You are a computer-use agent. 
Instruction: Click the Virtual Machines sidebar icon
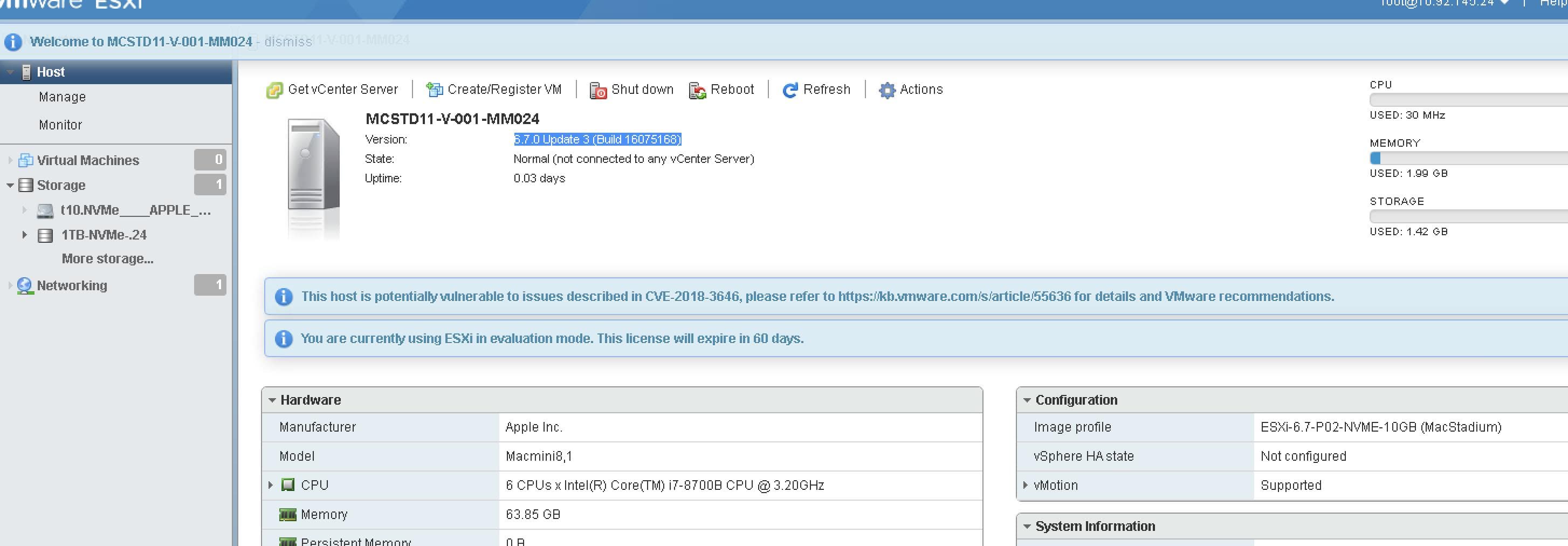coord(25,160)
